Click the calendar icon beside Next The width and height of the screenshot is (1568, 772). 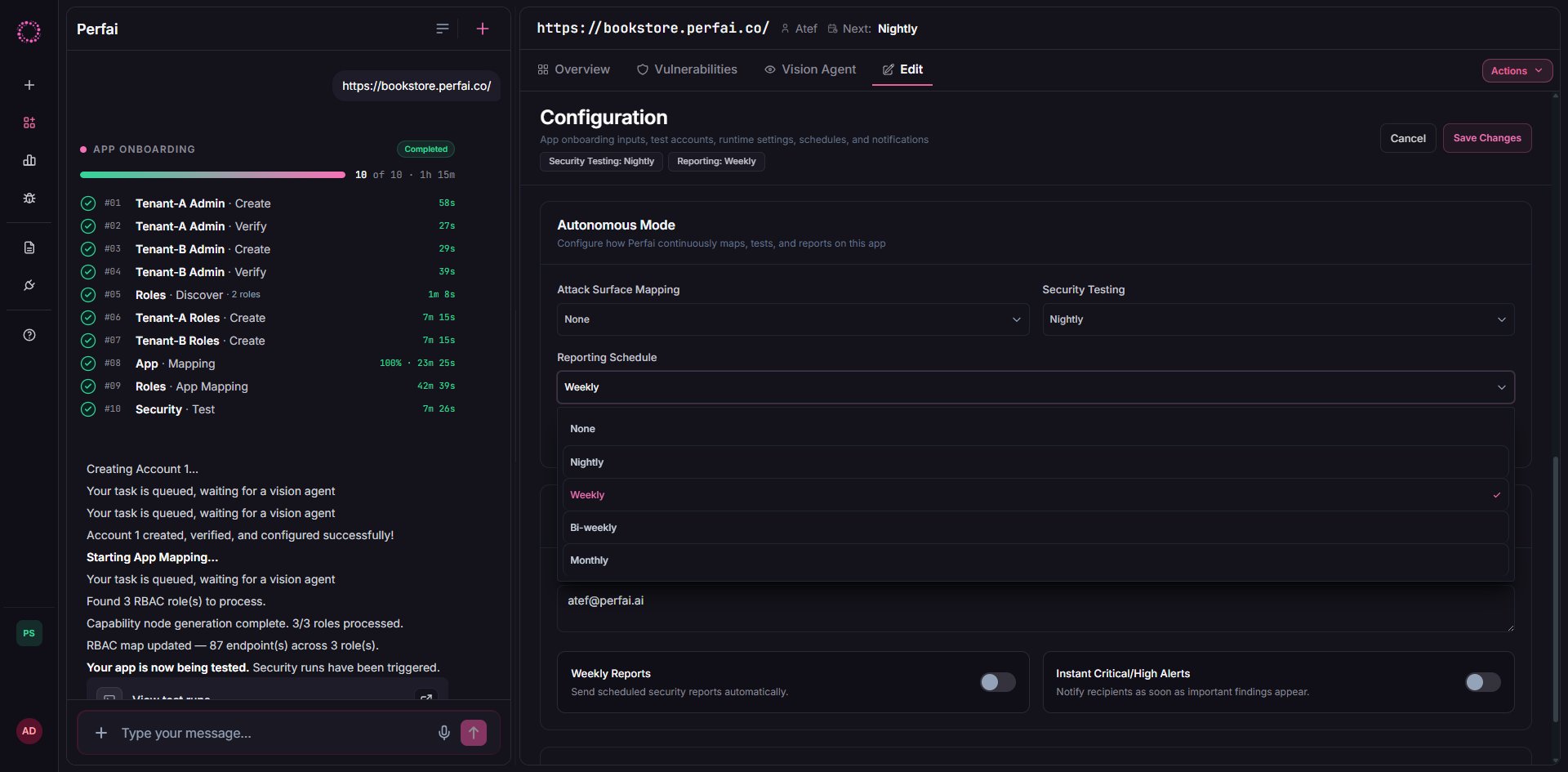(832, 29)
